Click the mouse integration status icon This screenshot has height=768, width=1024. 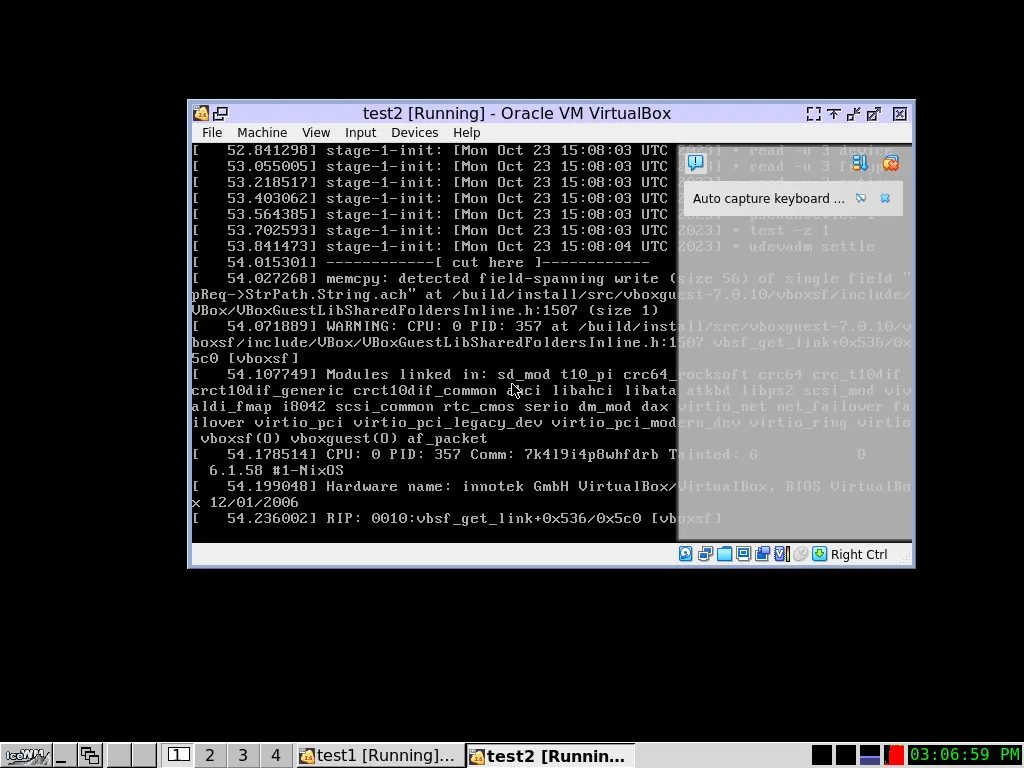[x=799, y=553]
